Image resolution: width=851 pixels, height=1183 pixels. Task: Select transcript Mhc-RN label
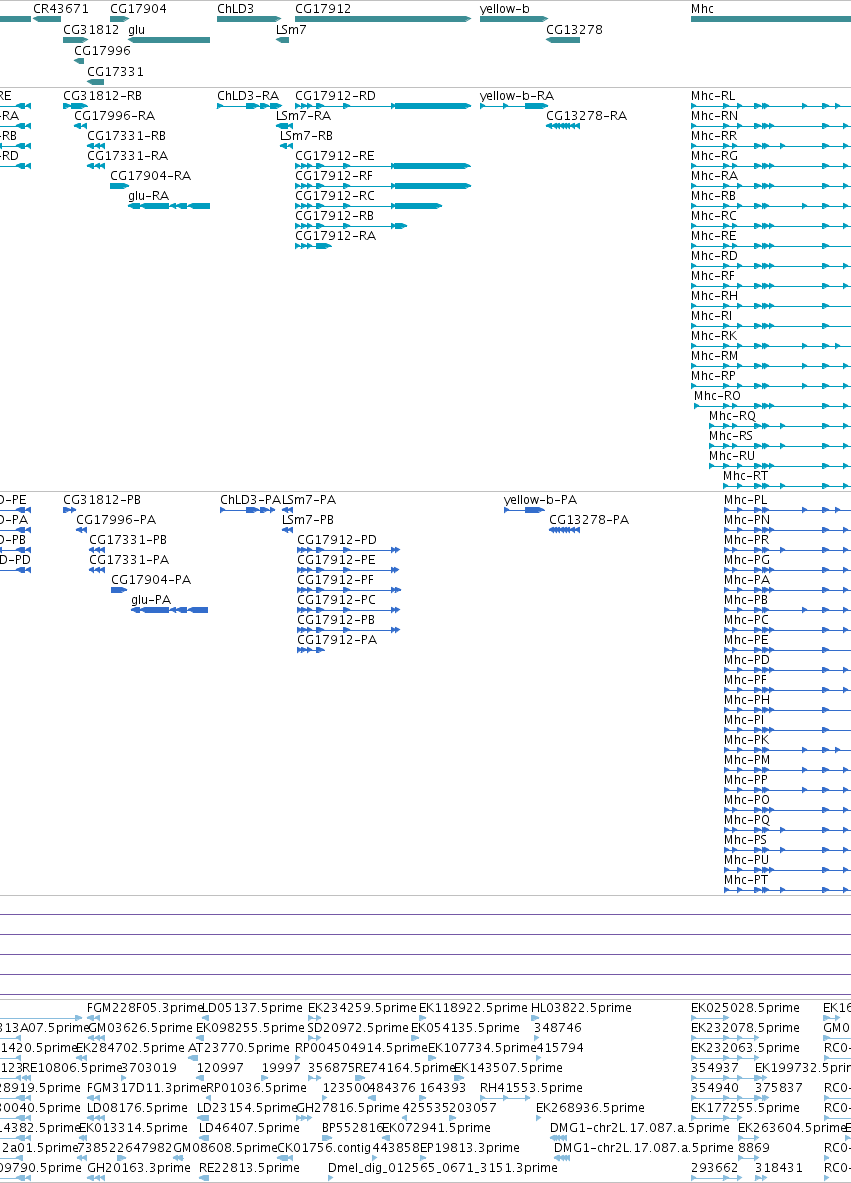click(714, 115)
